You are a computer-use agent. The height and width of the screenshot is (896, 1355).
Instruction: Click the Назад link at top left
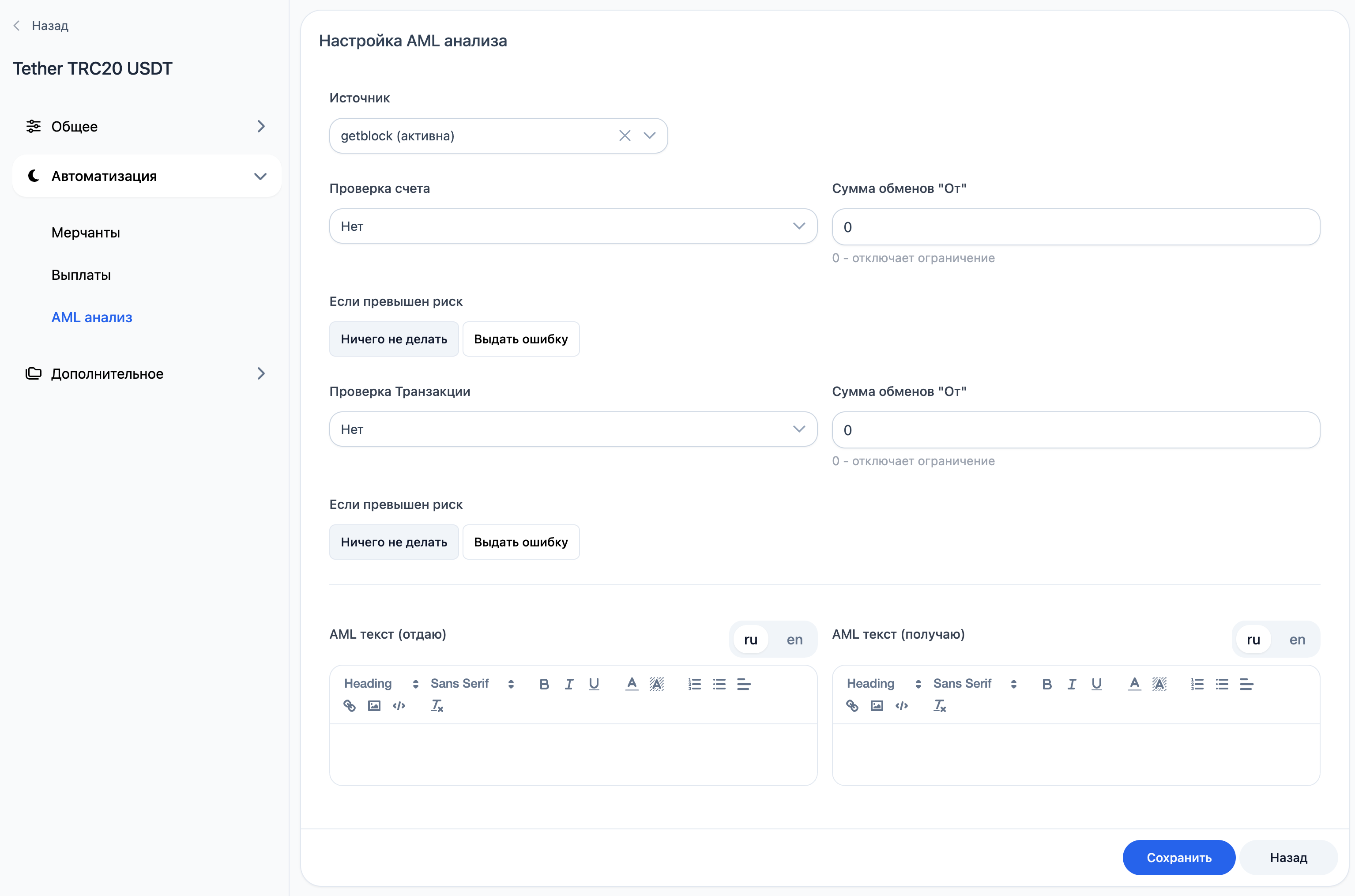(x=50, y=26)
